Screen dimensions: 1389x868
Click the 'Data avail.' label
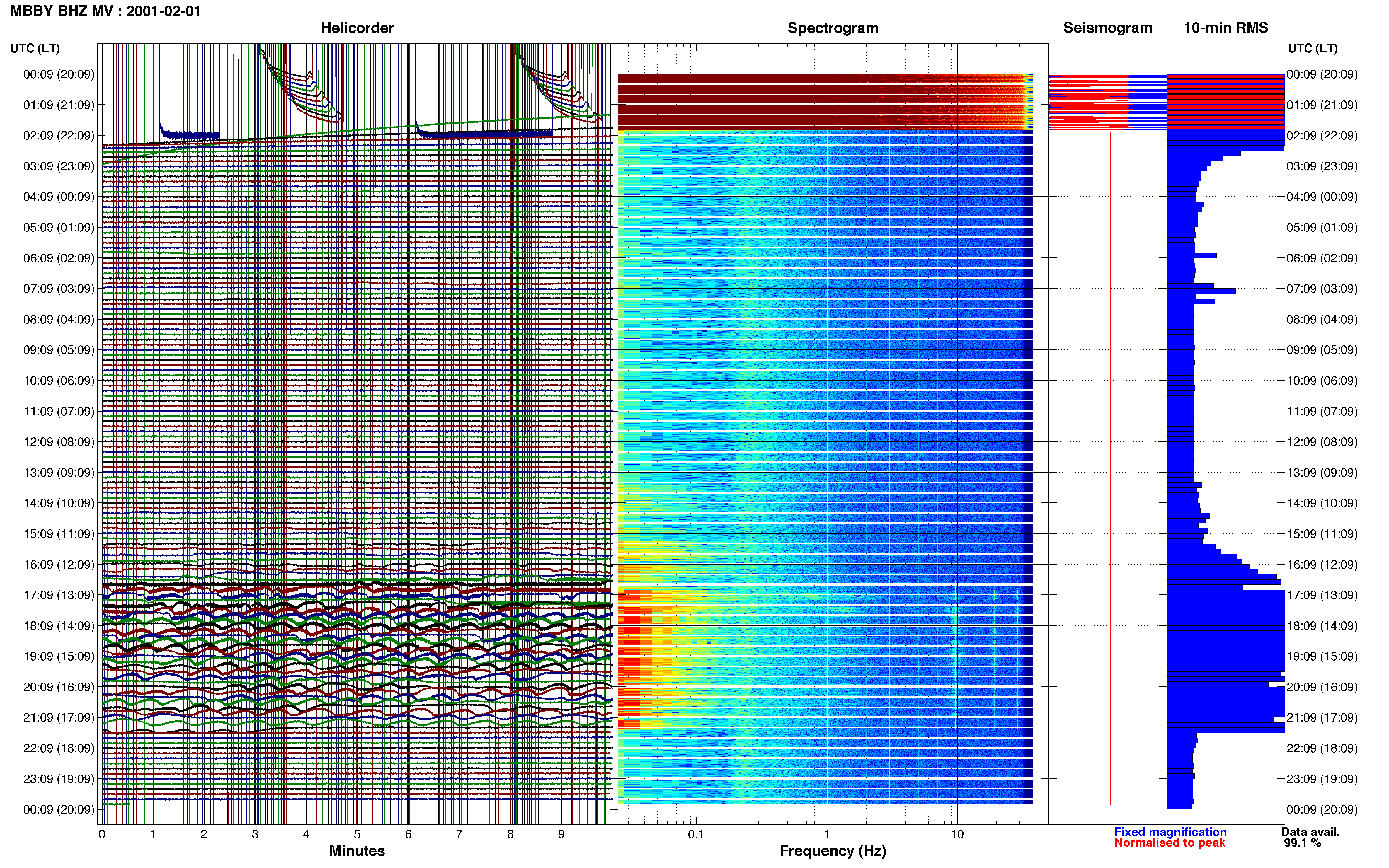point(1310,832)
